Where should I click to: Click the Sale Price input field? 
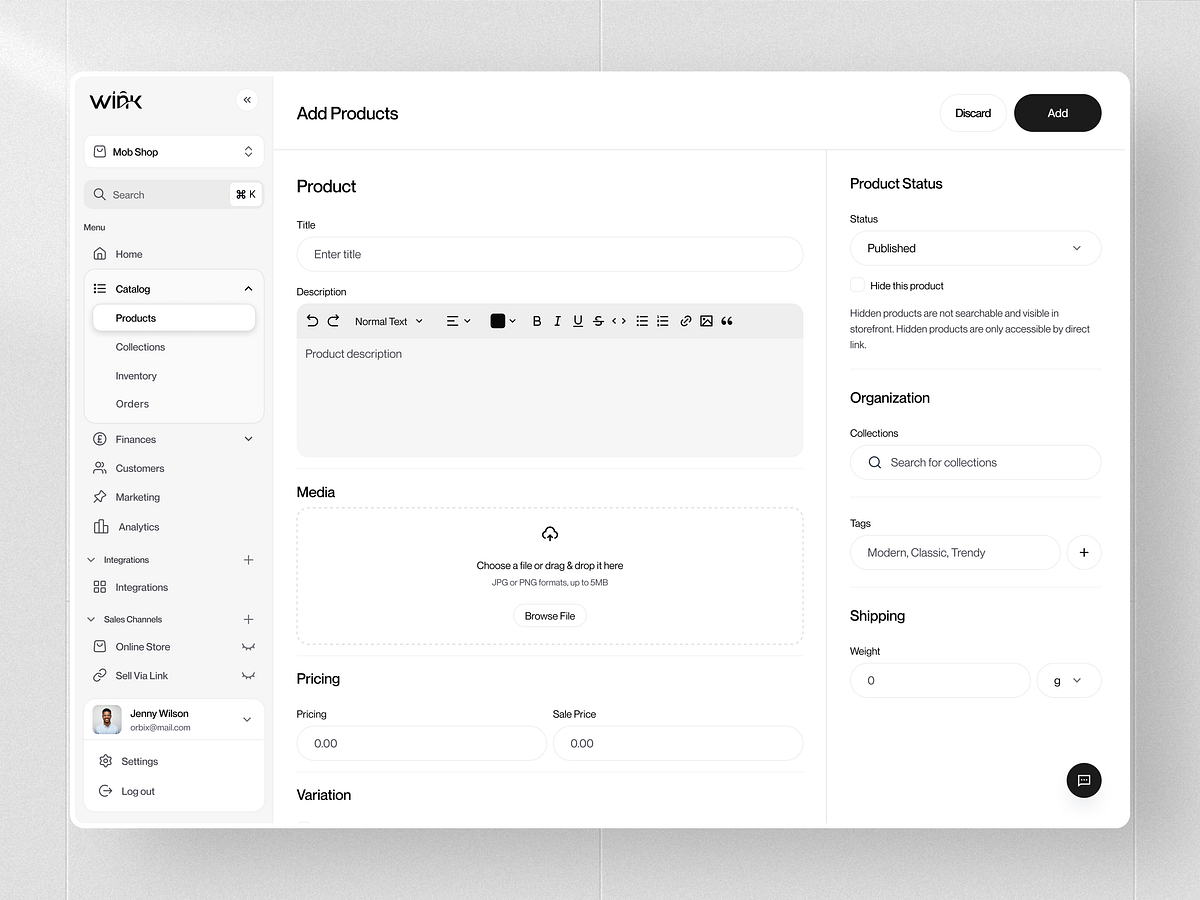click(x=678, y=743)
